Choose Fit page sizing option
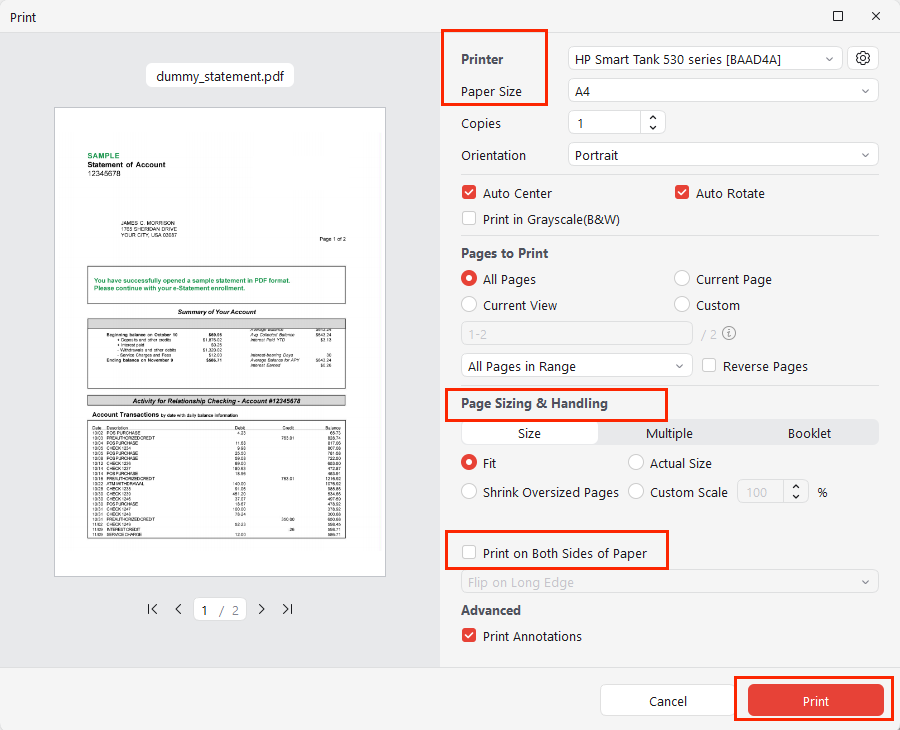The image size is (900, 730). 469,462
